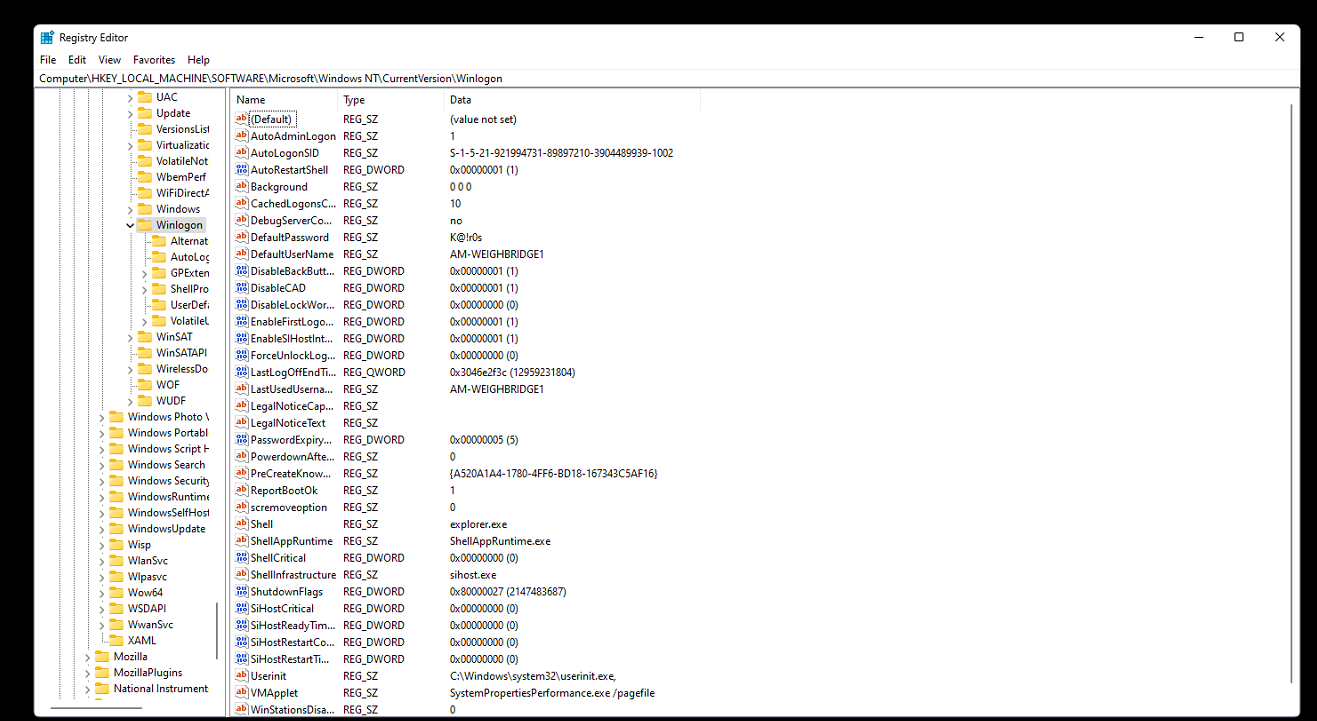
Task: Click the registry path address bar
Action: pos(668,78)
